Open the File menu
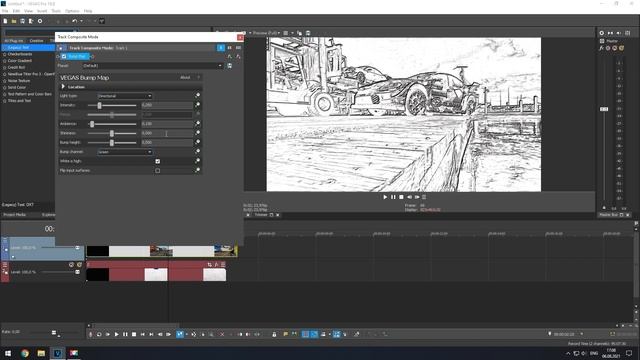The height and width of the screenshot is (360, 640). [x=5, y=11]
